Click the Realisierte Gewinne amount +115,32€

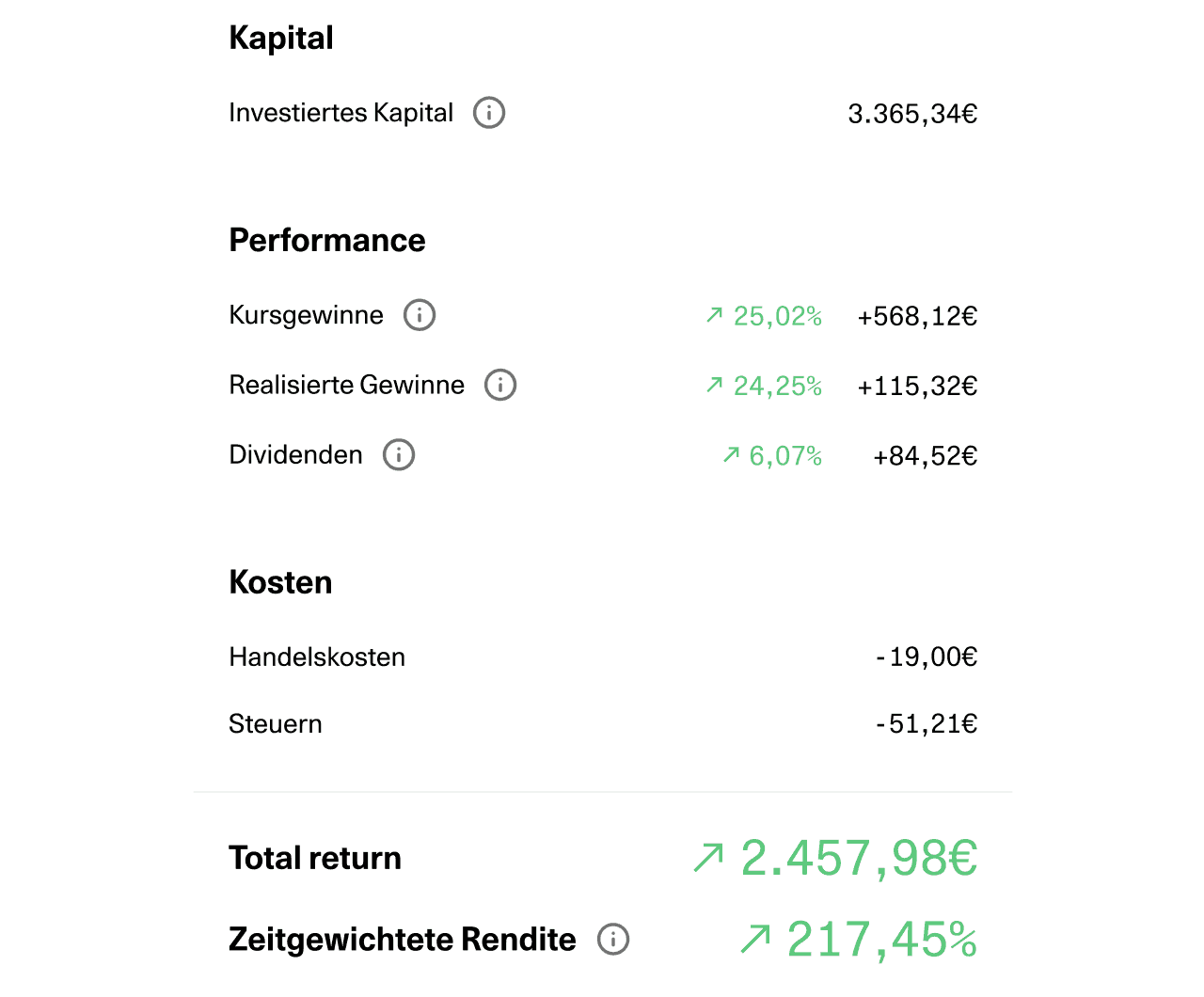917,386
